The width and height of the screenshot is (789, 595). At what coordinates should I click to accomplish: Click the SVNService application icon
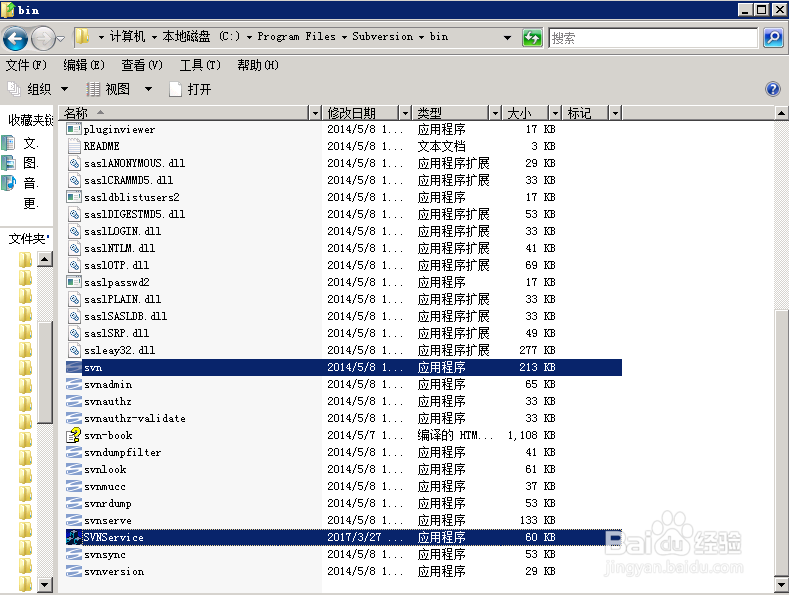74,537
